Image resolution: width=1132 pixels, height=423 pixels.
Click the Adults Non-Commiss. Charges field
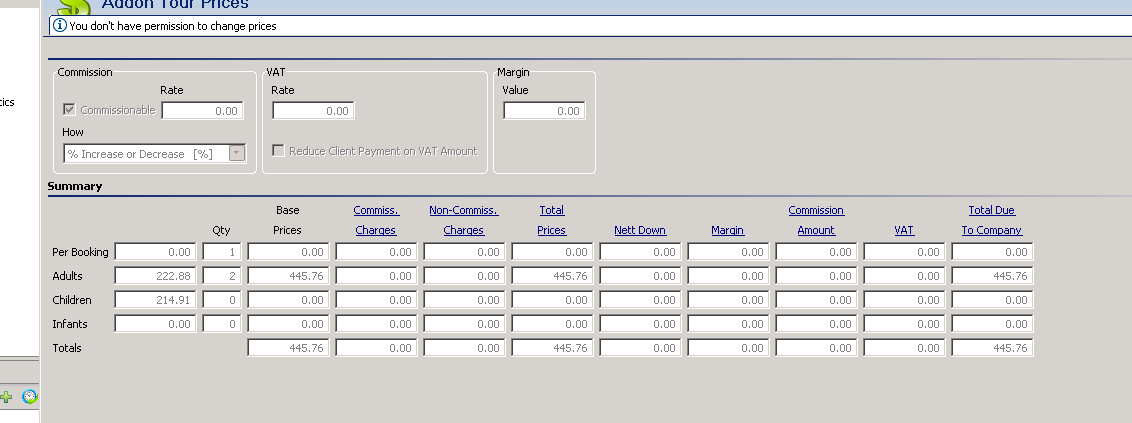click(464, 276)
